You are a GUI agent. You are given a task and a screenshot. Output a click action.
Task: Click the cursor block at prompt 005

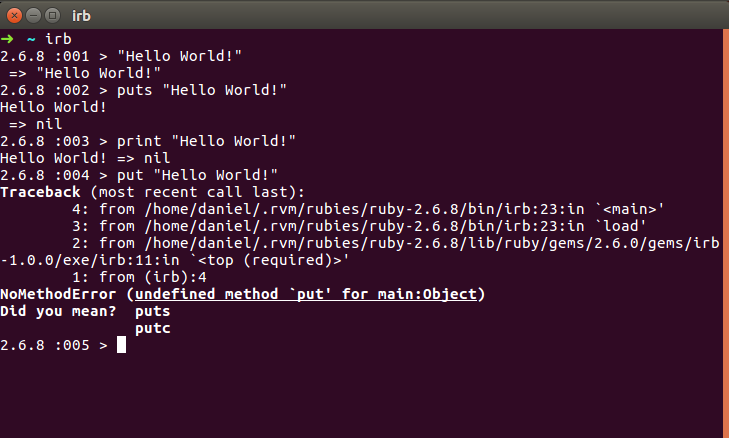(x=121, y=345)
